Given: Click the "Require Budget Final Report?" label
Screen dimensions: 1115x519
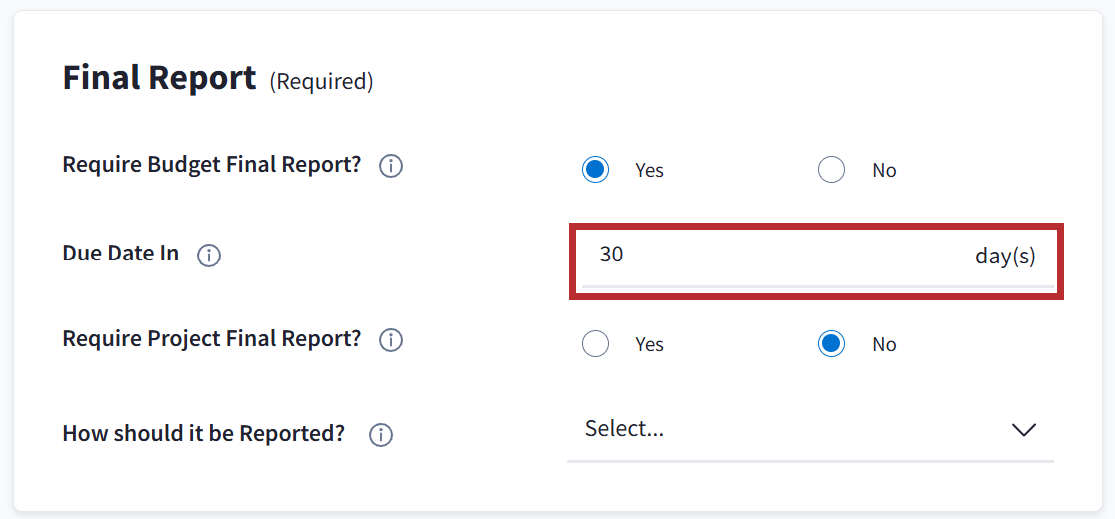Looking at the screenshot, I should pyautogui.click(x=212, y=165).
